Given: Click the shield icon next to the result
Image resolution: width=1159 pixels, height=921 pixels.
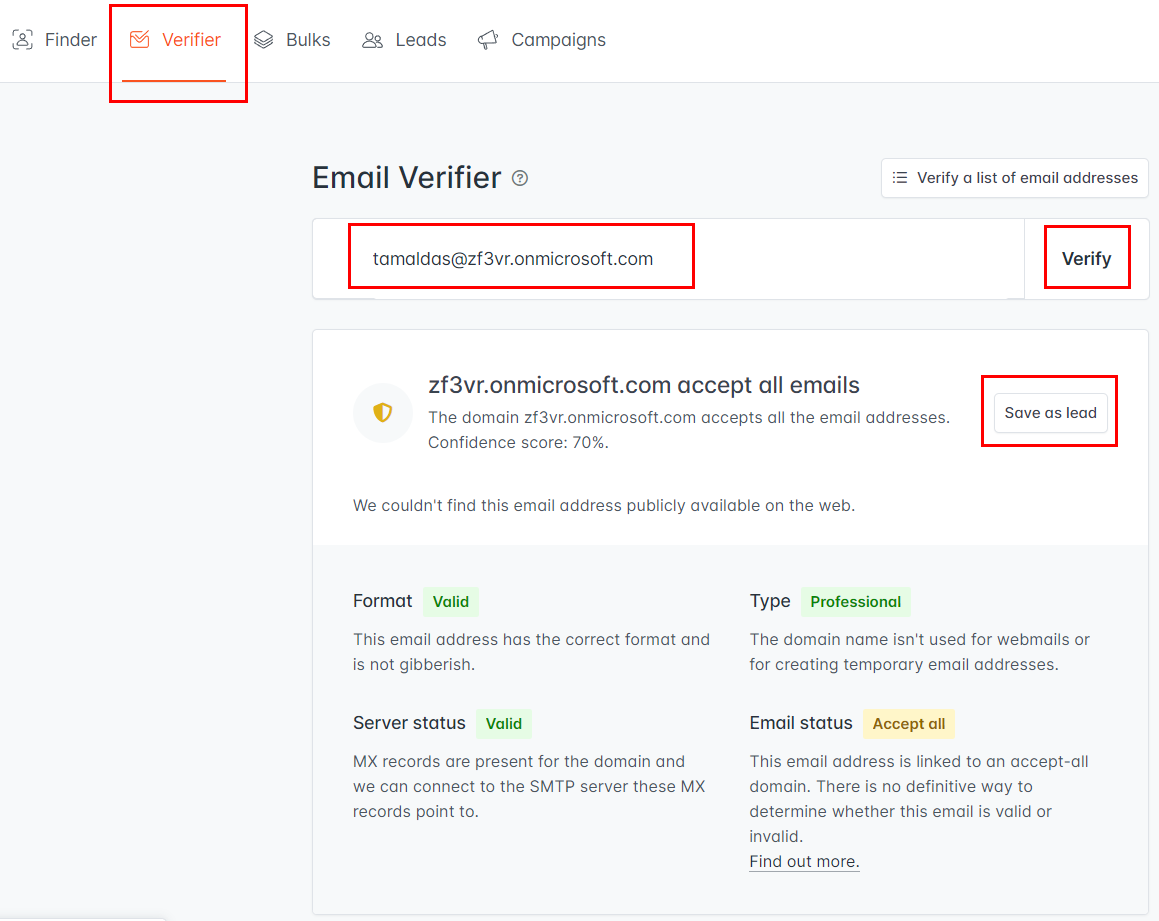Looking at the screenshot, I should coord(383,412).
